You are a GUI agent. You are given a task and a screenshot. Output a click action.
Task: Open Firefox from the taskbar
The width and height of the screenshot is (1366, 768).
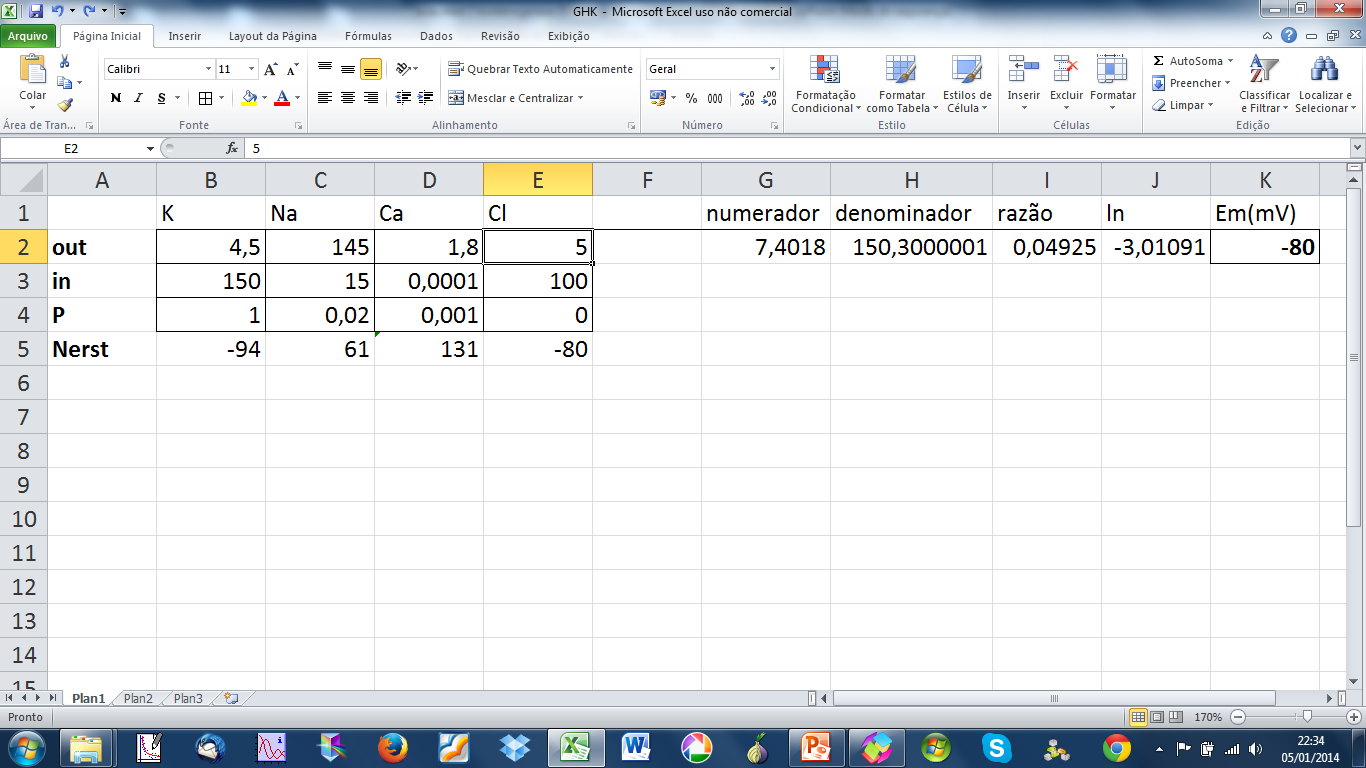point(393,747)
